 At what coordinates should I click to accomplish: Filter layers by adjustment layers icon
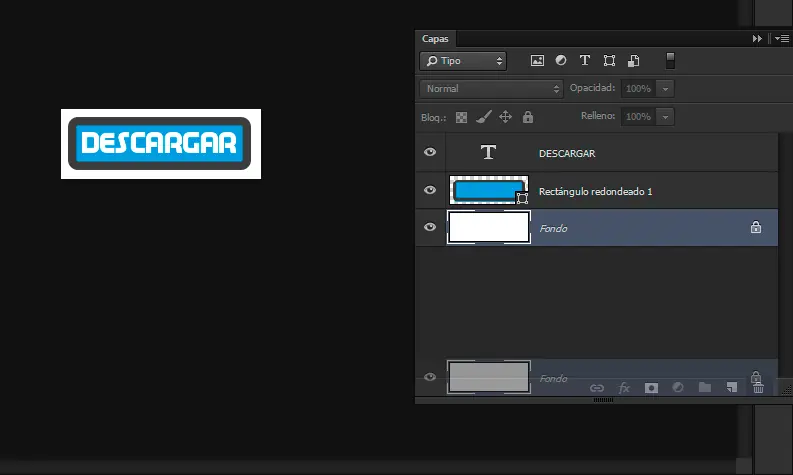point(561,60)
